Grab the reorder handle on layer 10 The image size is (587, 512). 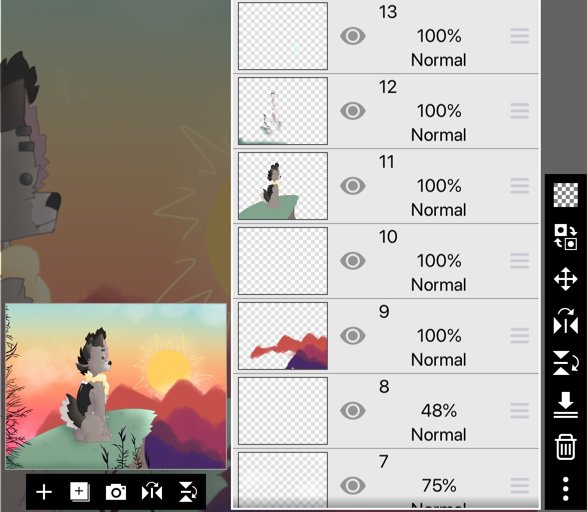tap(520, 261)
